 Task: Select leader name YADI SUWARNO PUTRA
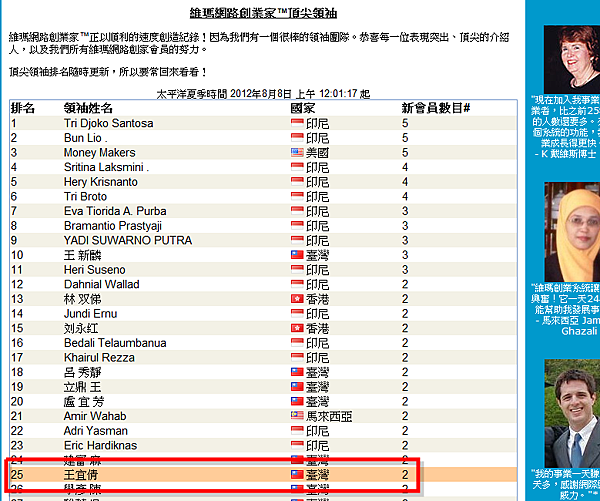point(128,240)
